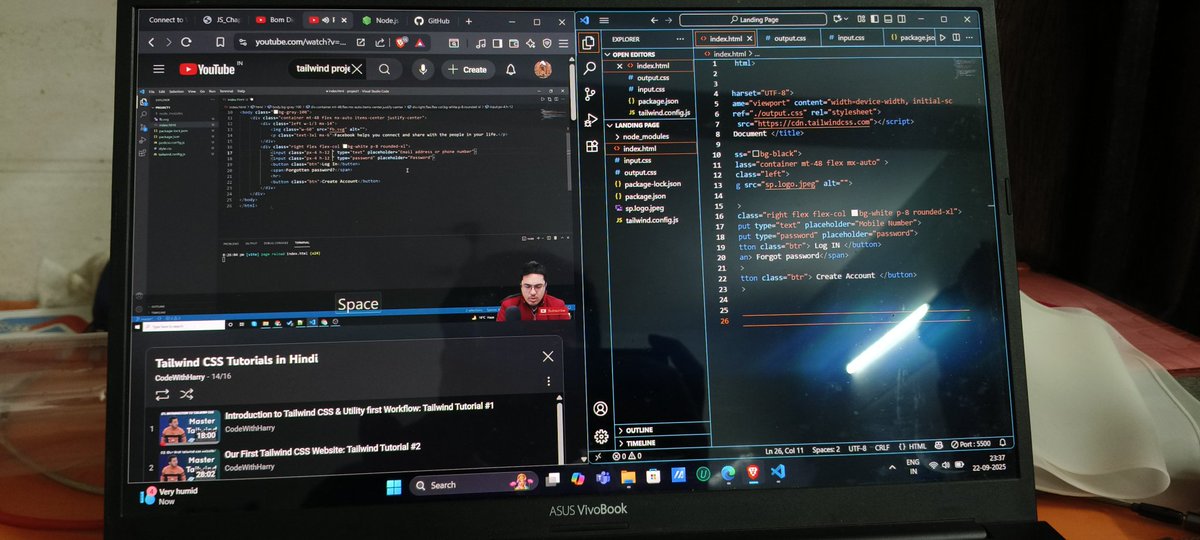Switch to the package.json editor tab

[x=910, y=38]
